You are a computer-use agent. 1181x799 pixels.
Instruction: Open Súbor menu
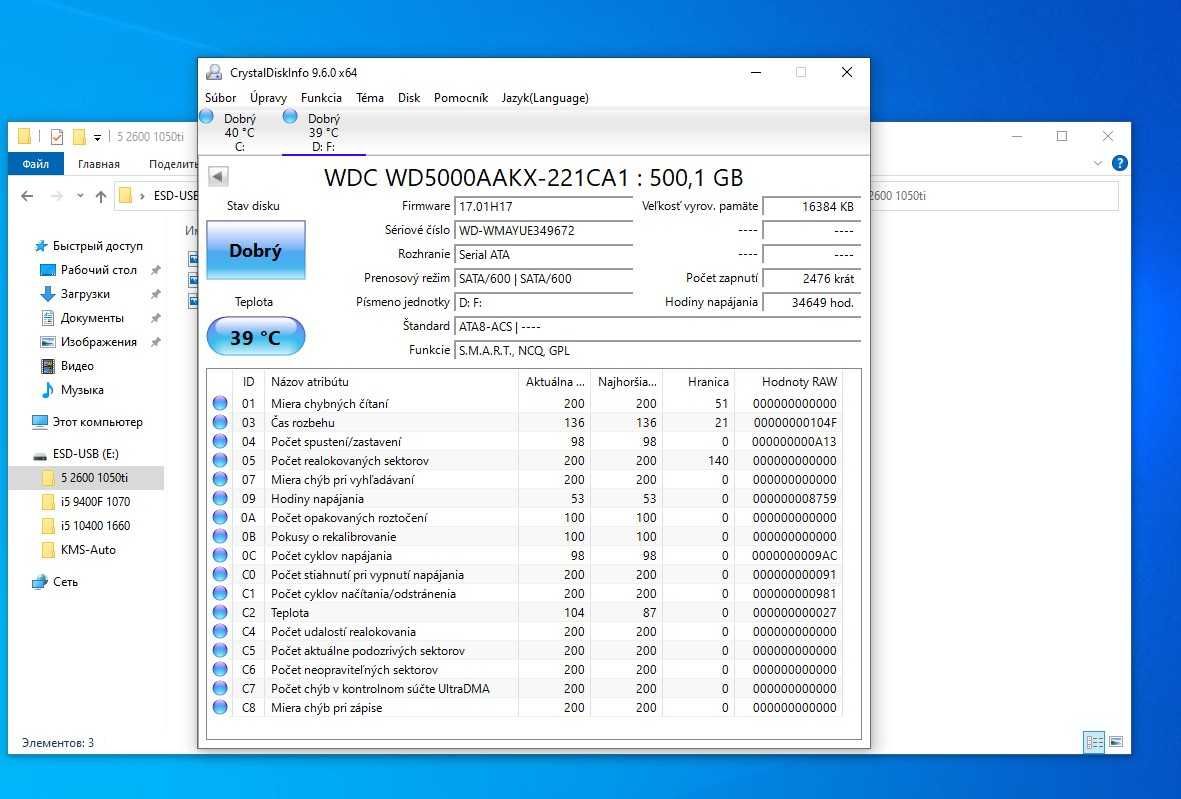[221, 98]
